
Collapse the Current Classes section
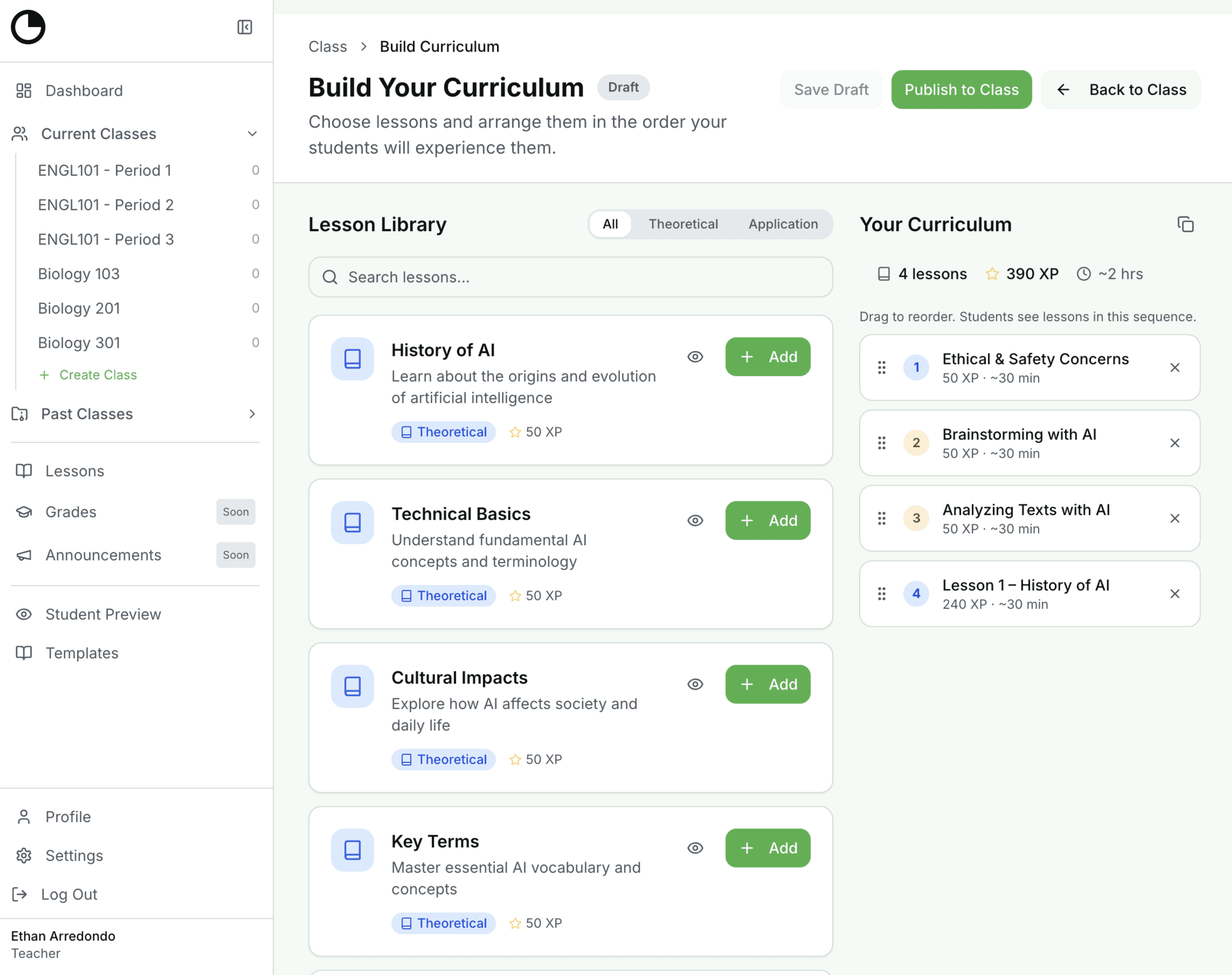click(x=252, y=134)
